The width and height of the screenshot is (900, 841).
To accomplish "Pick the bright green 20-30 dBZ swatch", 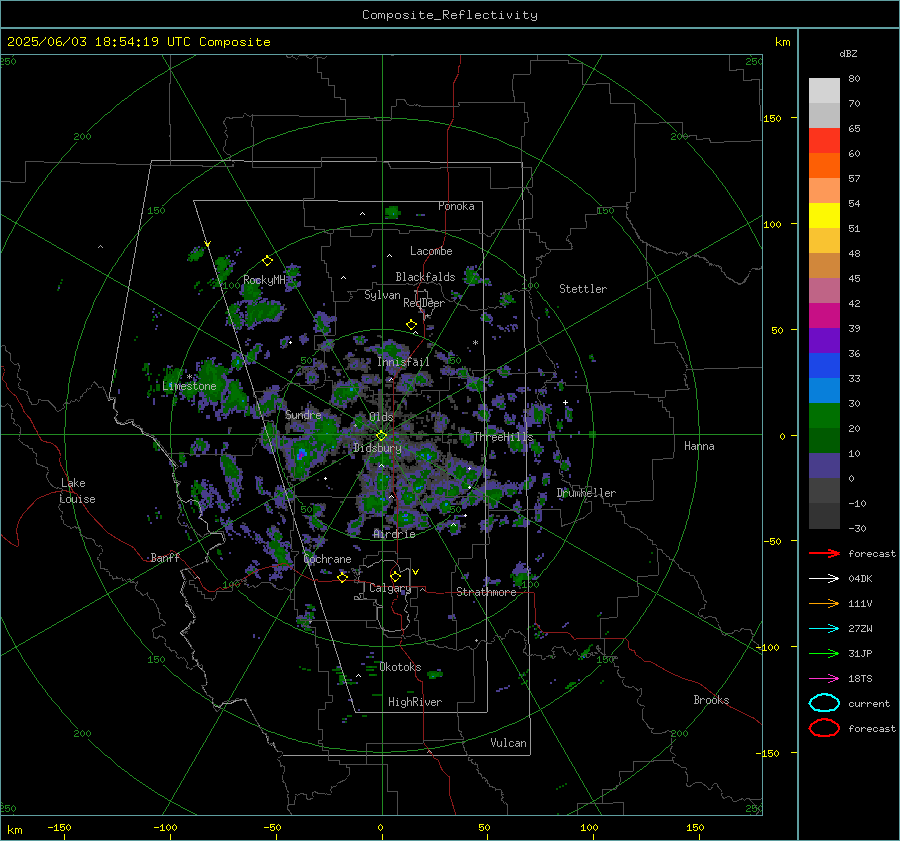I will (824, 416).
